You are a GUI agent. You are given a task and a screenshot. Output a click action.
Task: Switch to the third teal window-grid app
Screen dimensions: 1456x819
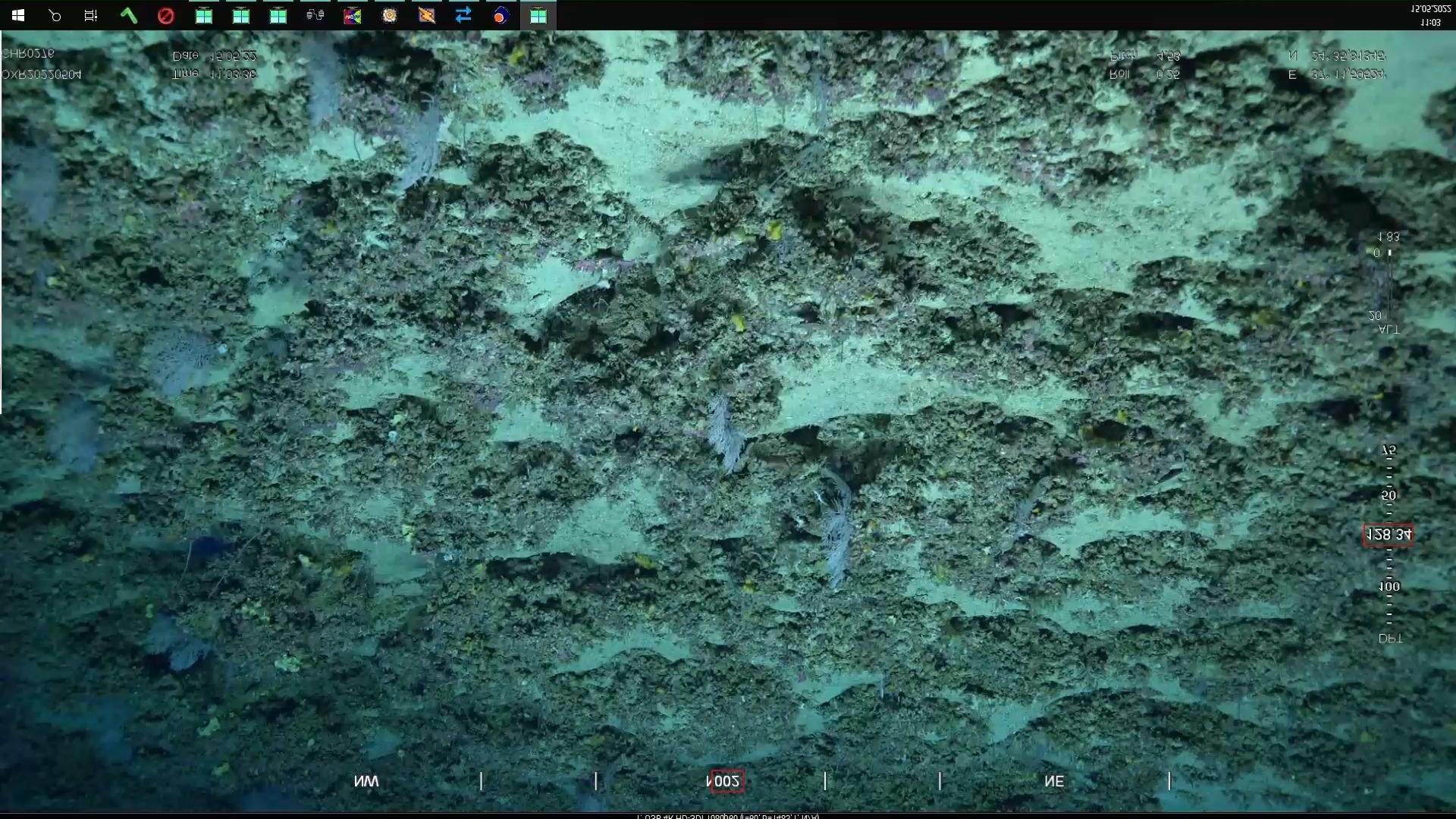coord(278,15)
